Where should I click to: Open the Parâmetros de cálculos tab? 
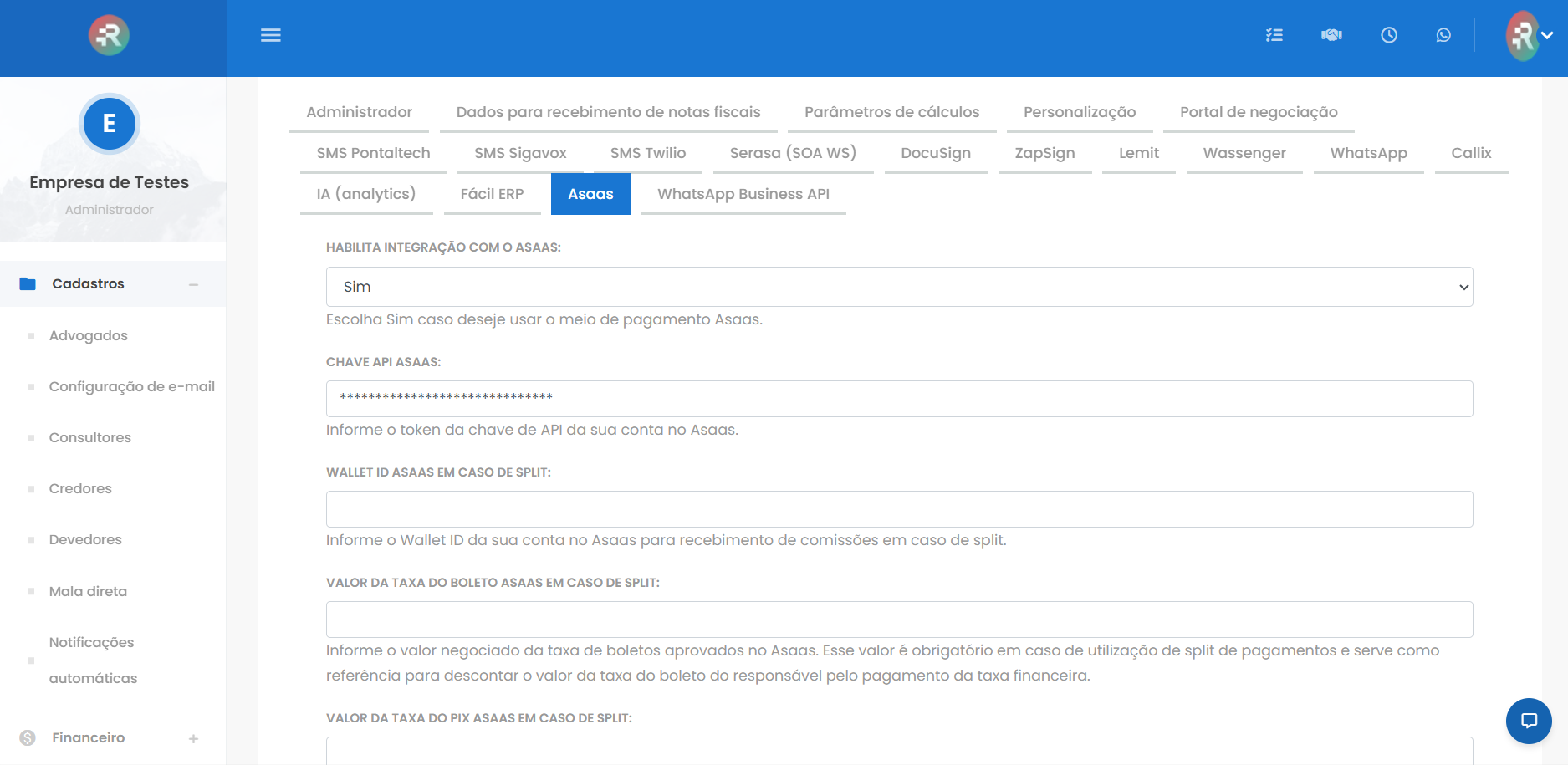click(x=891, y=112)
